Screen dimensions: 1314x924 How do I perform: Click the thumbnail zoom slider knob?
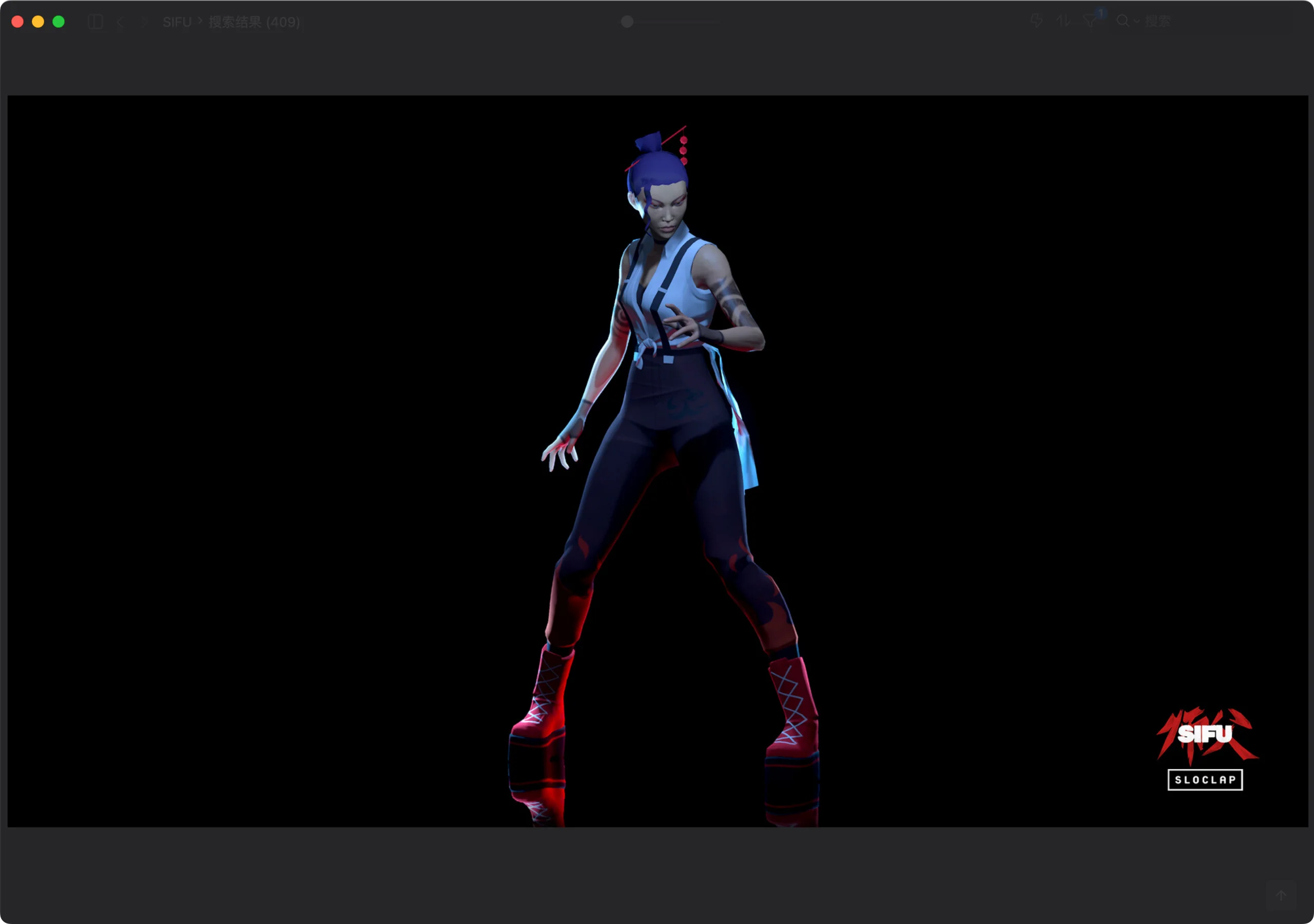627,22
